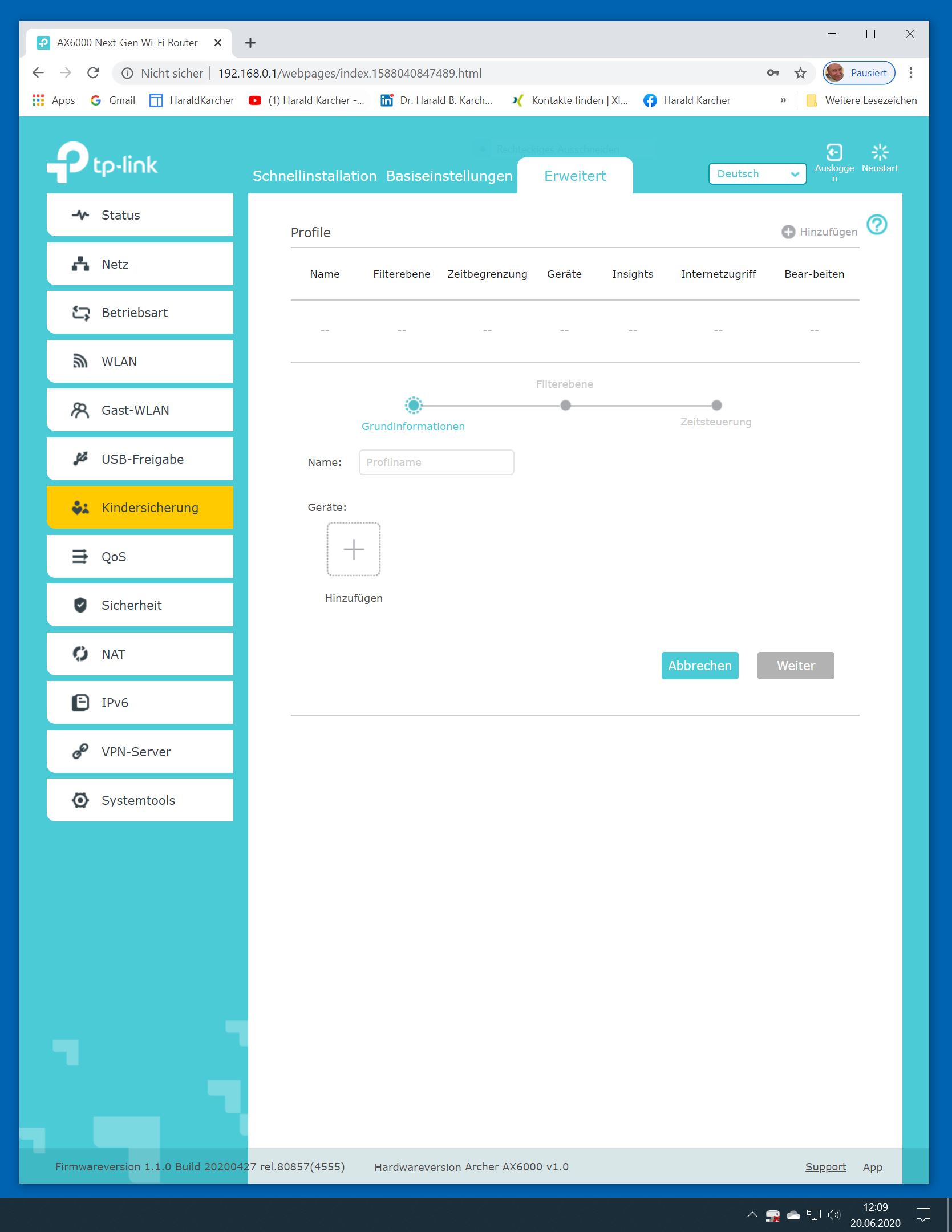Open Weitere Lesezeichen folder
This screenshot has height=1232, width=952.
coord(861,100)
